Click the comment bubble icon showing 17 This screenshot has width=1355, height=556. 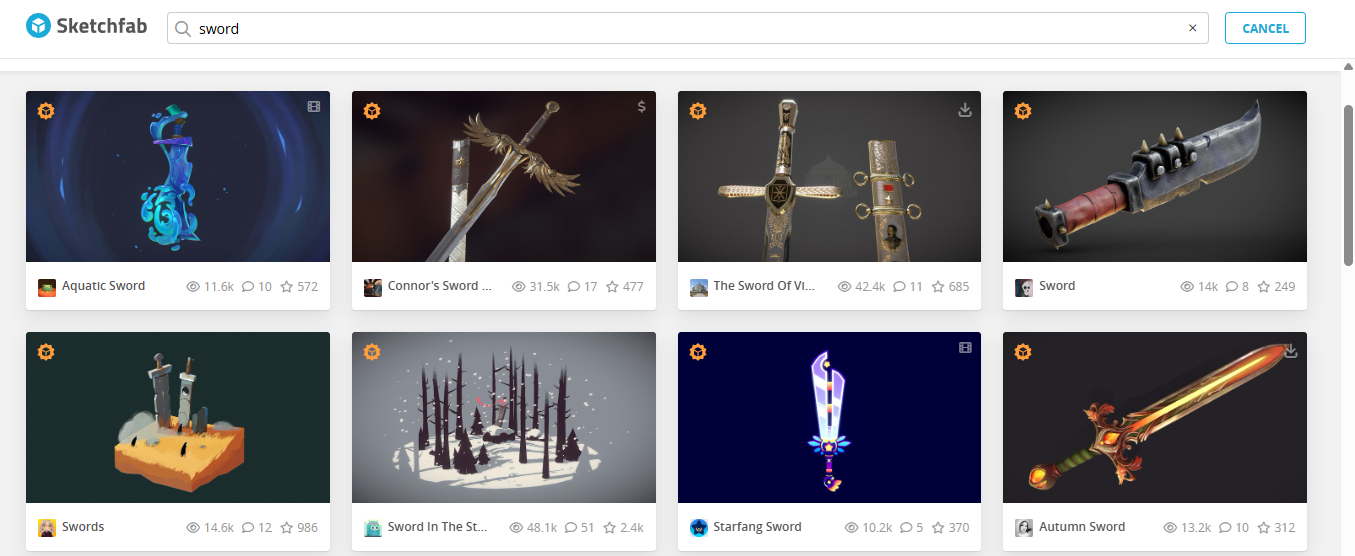tap(574, 287)
